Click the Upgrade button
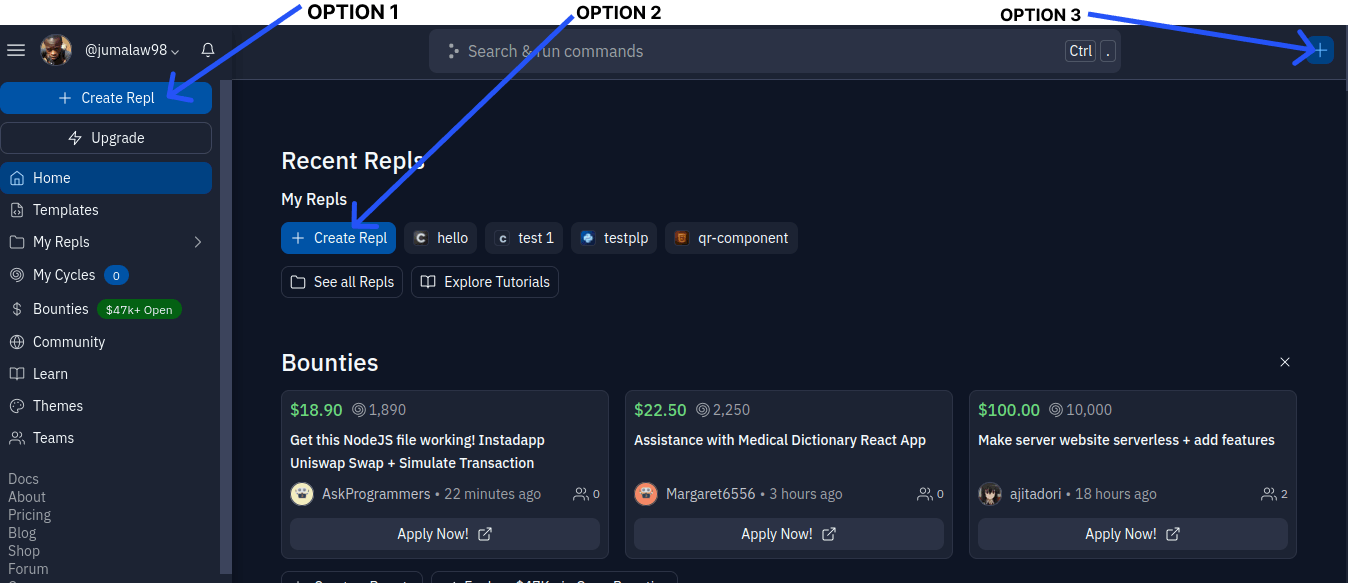1348x583 pixels. click(x=106, y=138)
